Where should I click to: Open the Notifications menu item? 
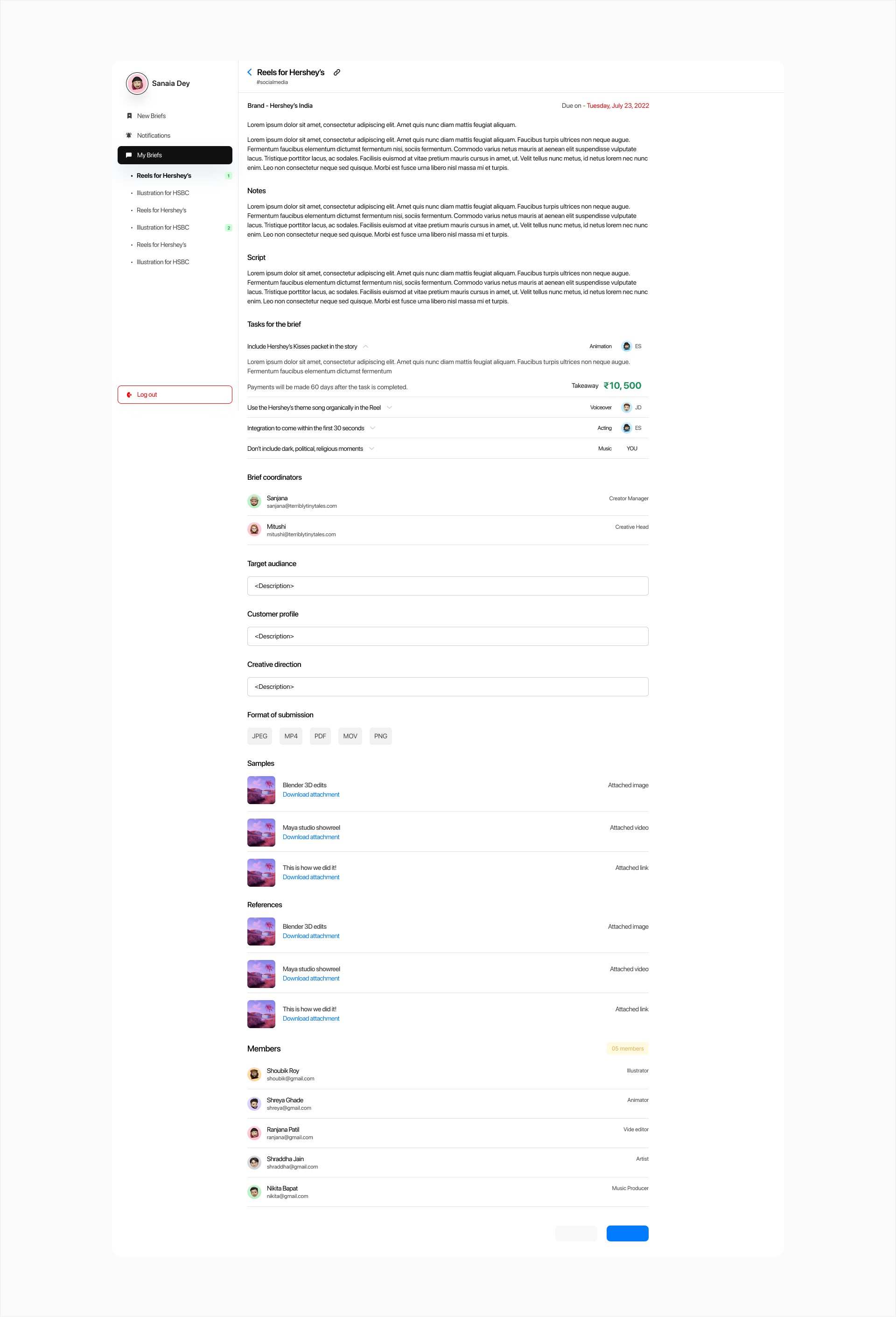tap(154, 135)
